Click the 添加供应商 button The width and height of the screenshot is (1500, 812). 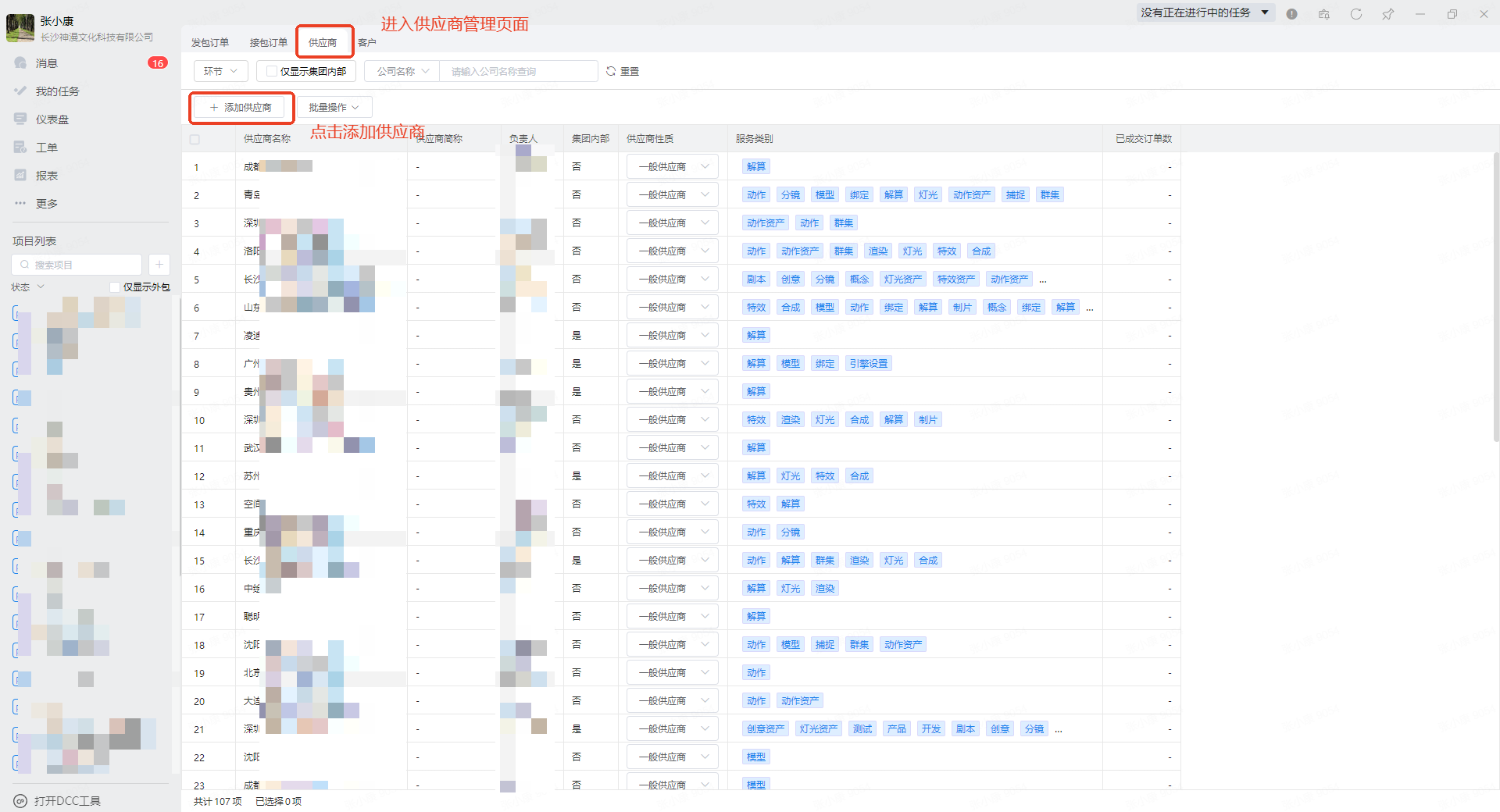tap(241, 108)
